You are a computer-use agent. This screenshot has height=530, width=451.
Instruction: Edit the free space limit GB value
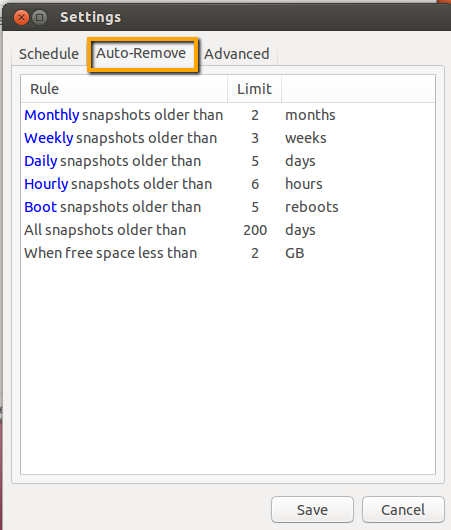click(255, 253)
